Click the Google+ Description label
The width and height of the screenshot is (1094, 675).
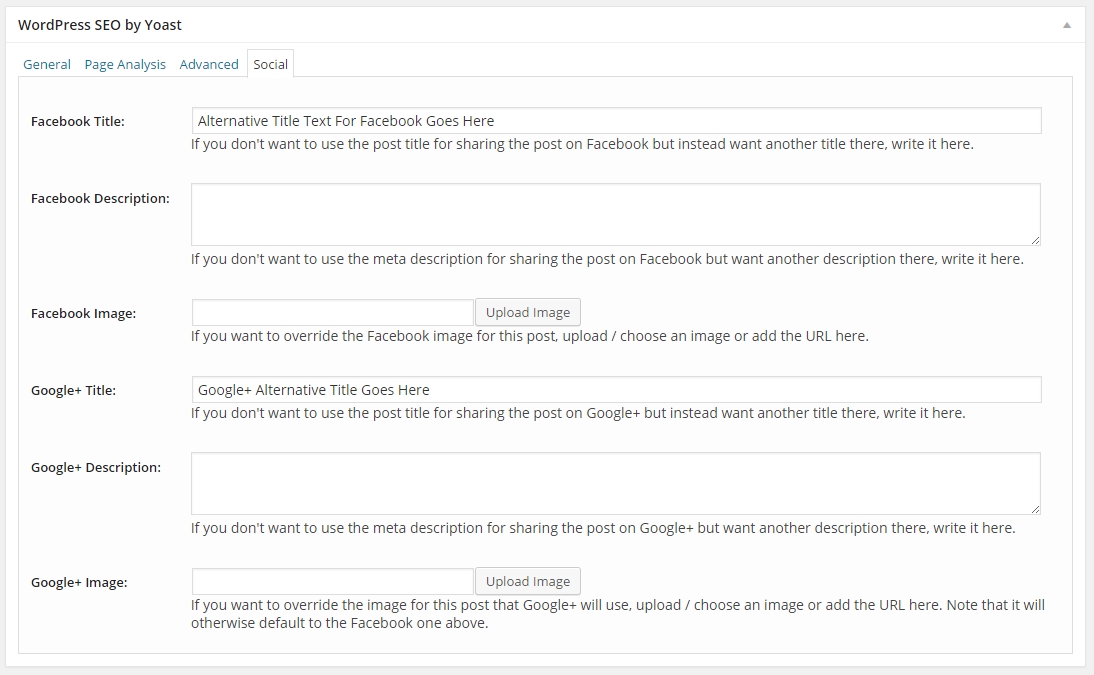click(96, 467)
